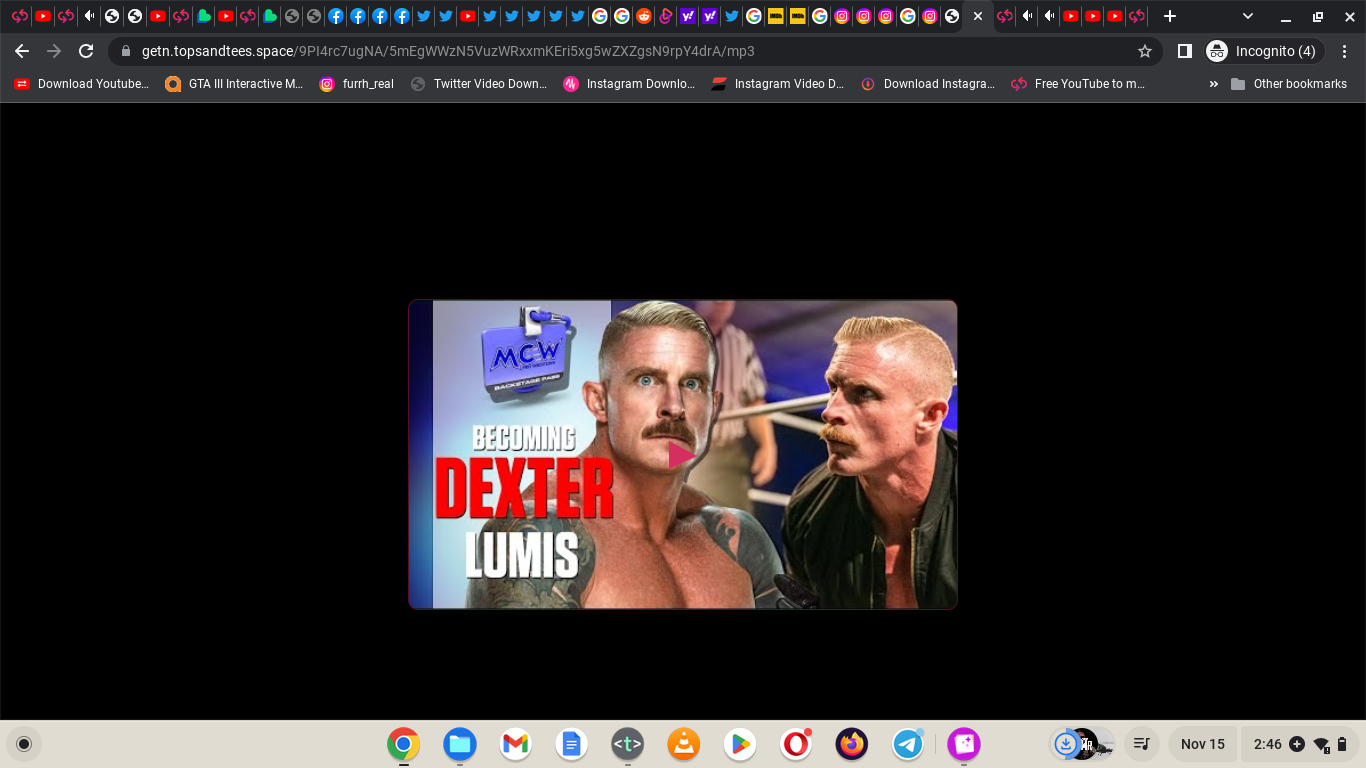Open the Download Youtube bookmark
The image size is (1366, 768).
tap(81, 84)
